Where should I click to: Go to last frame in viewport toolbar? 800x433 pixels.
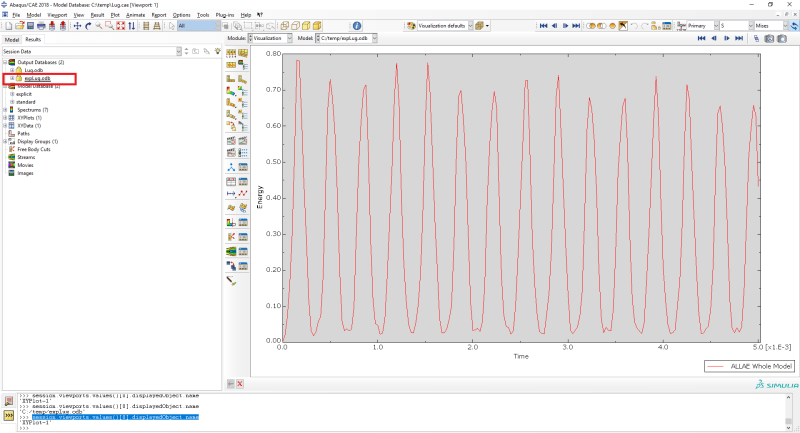point(739,38)
